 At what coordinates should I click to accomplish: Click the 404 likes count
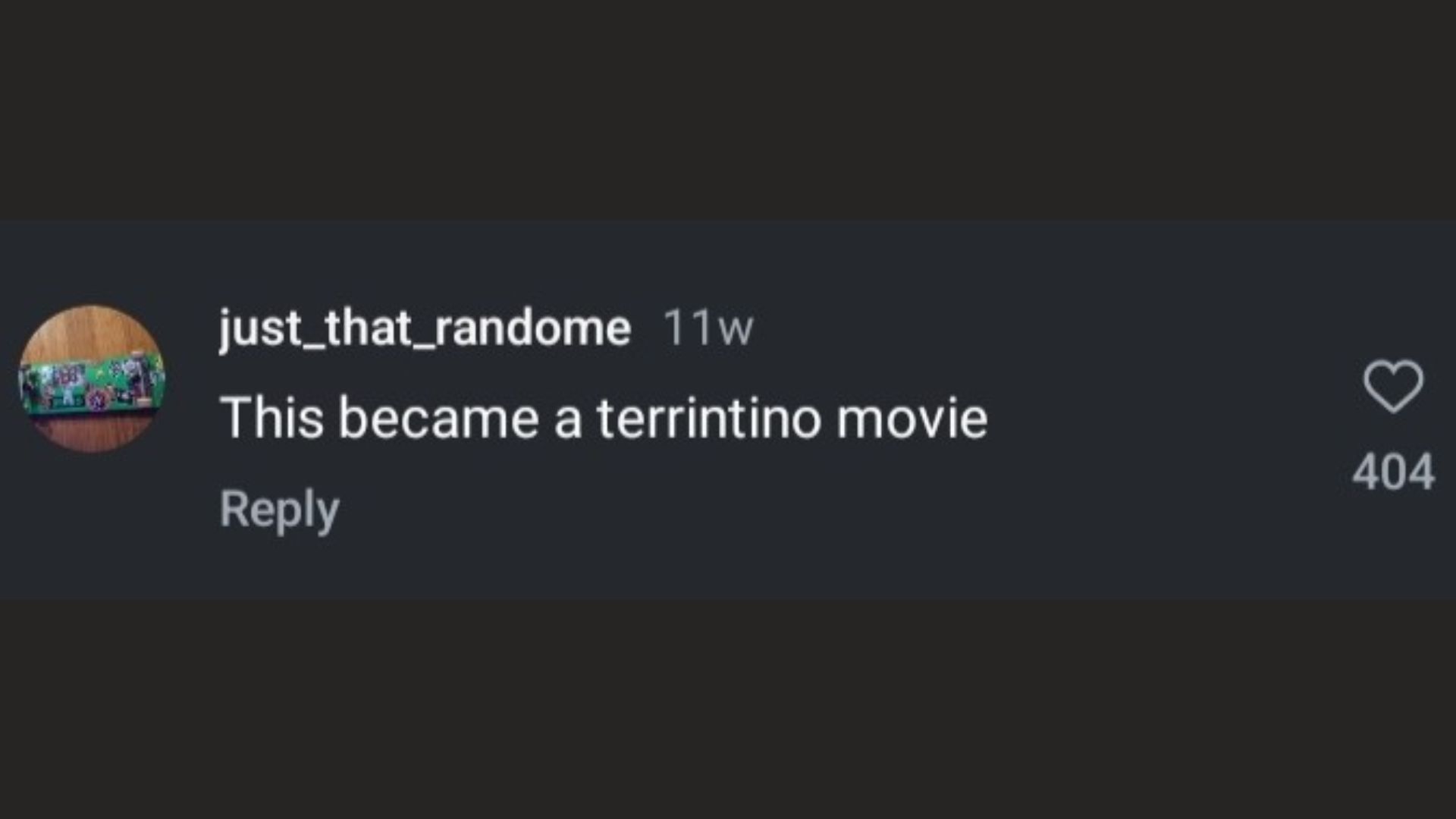[1393, 472]
